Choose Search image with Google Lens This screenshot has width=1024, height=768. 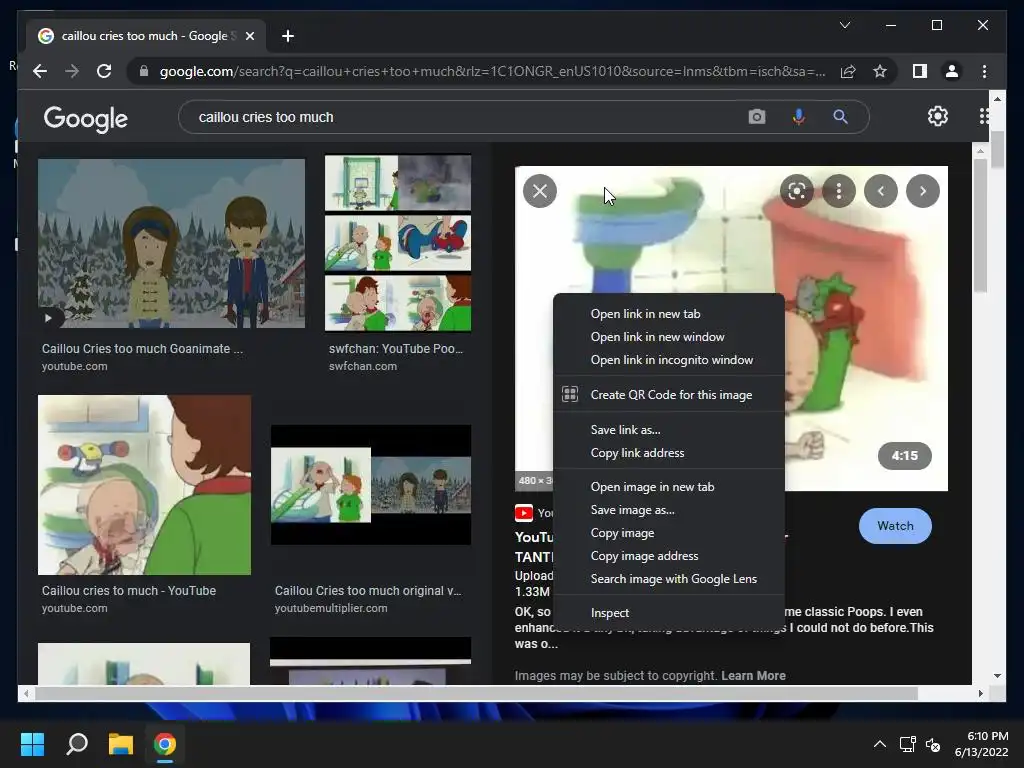[x=669, y=579]
